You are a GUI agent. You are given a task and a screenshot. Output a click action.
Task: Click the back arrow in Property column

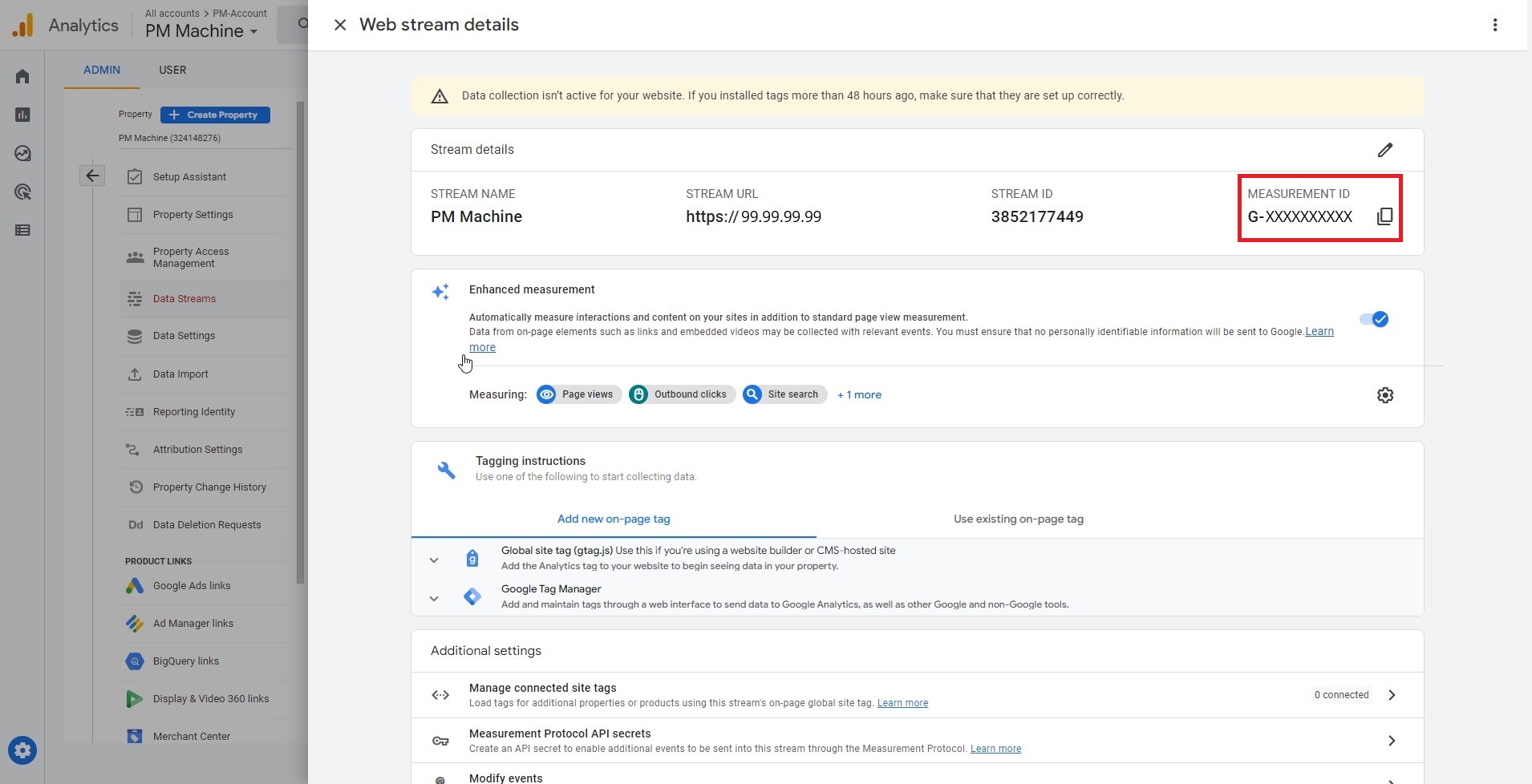pyautogui.click(x=92, y=176)
